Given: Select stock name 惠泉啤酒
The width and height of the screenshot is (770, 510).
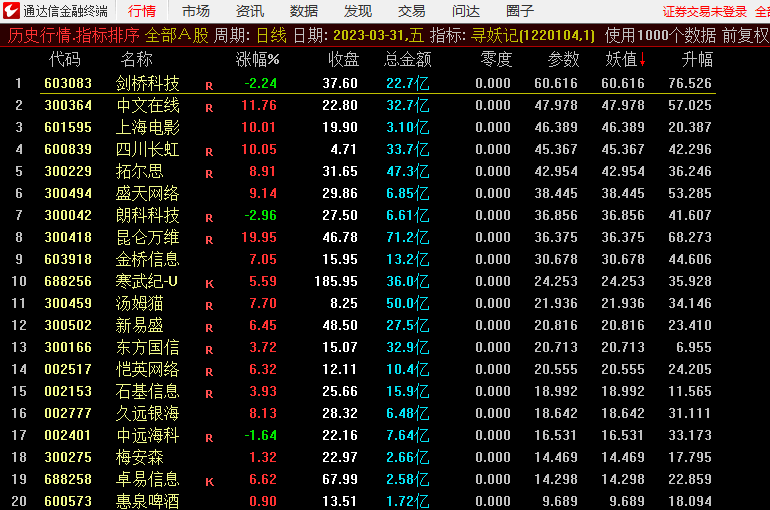Looking at the screenshot, I should (x=148, y=501).
